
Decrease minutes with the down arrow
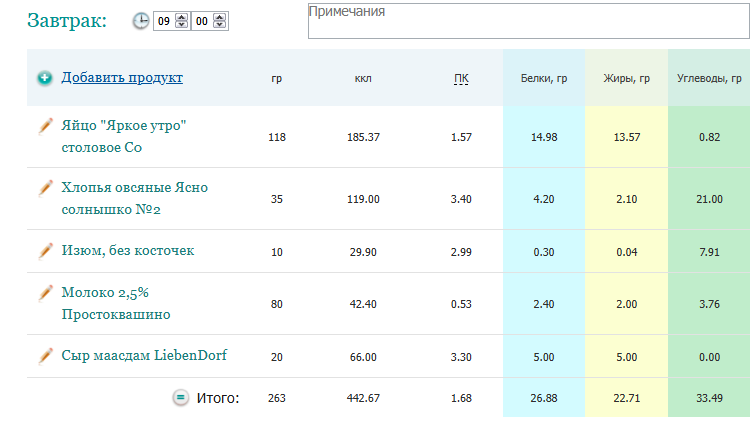tap(220, 24)
